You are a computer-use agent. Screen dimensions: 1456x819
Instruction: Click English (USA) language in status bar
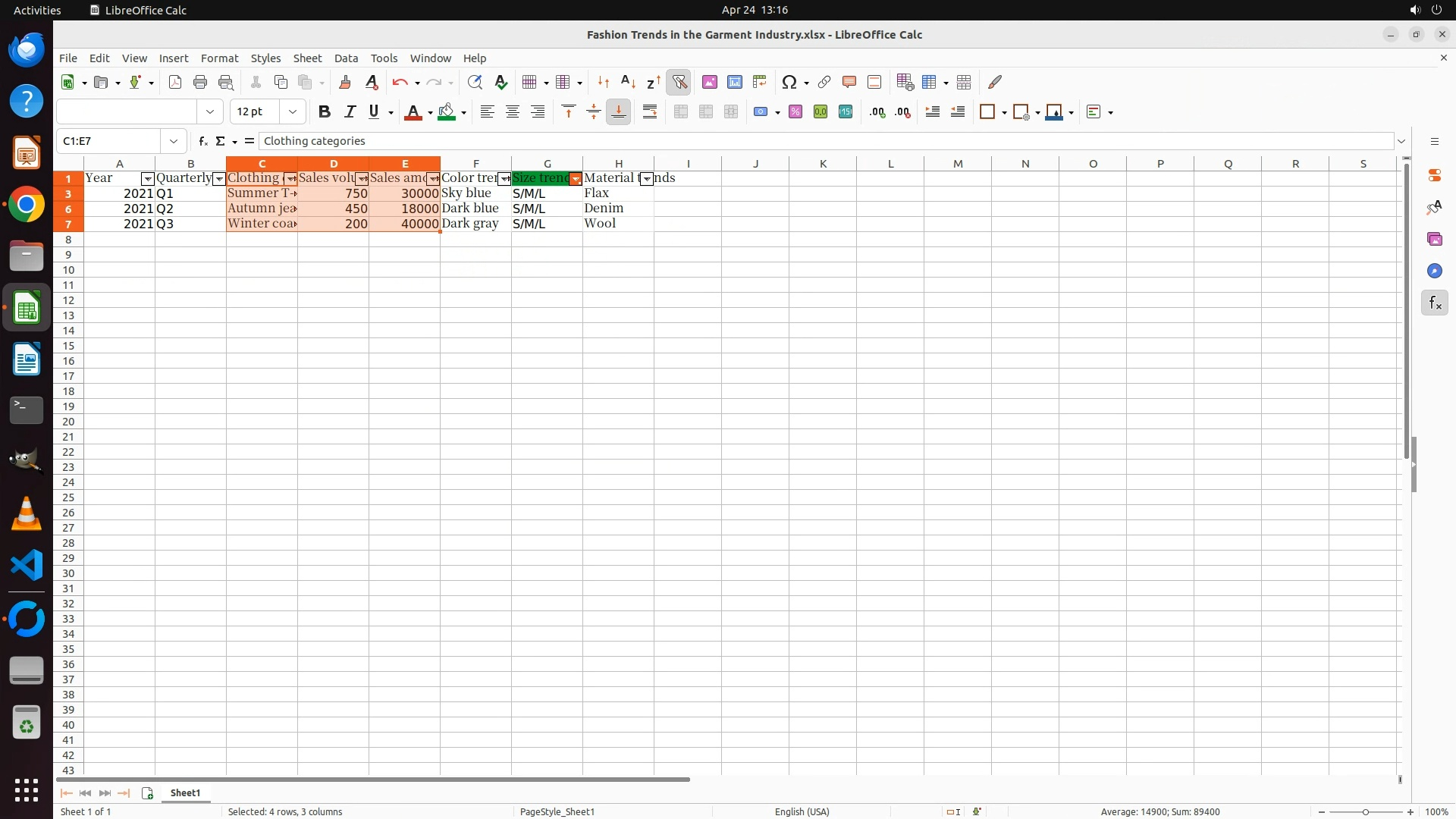[802, 811]
